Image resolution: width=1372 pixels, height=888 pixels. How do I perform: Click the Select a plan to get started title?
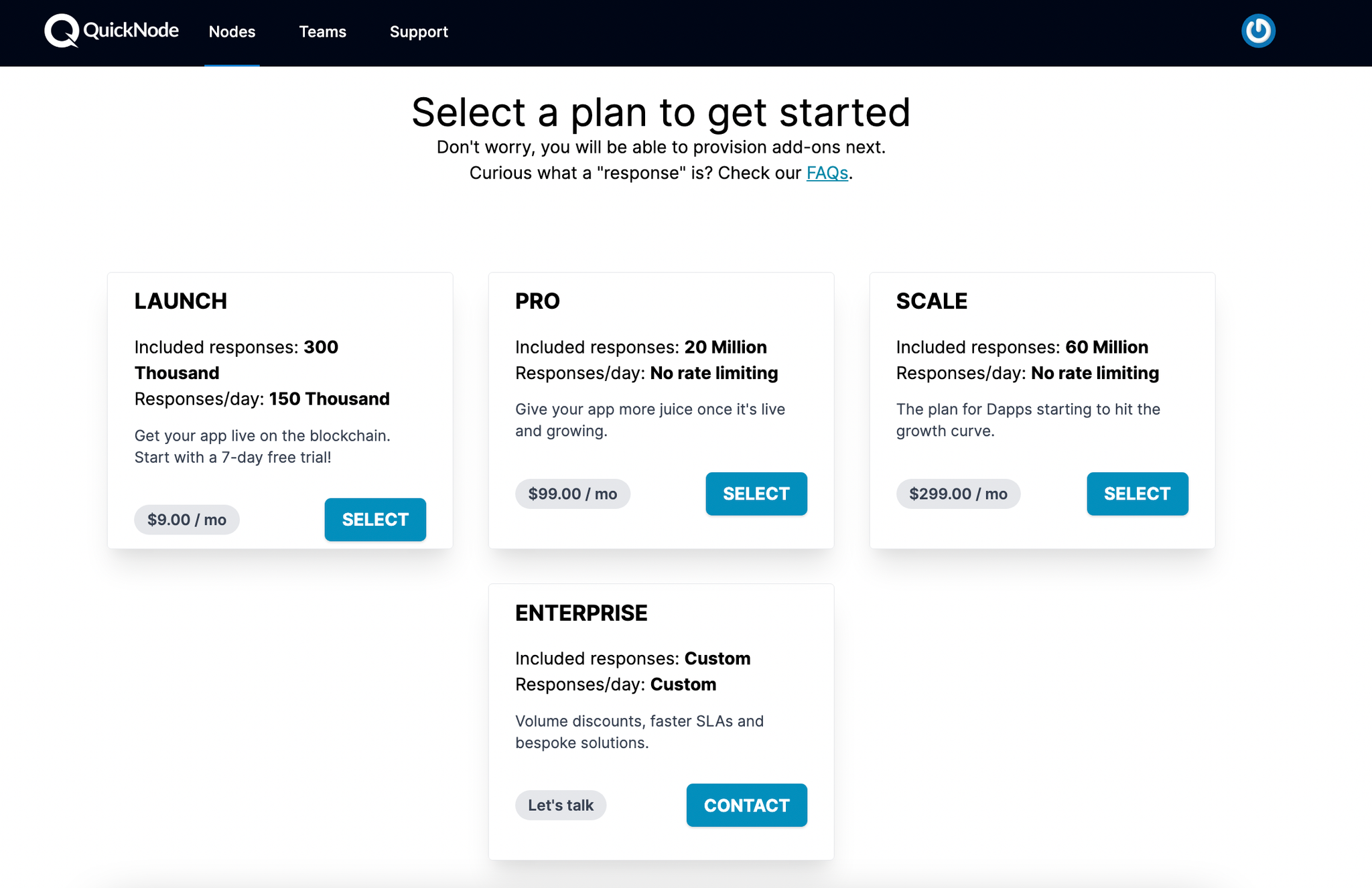661,112
